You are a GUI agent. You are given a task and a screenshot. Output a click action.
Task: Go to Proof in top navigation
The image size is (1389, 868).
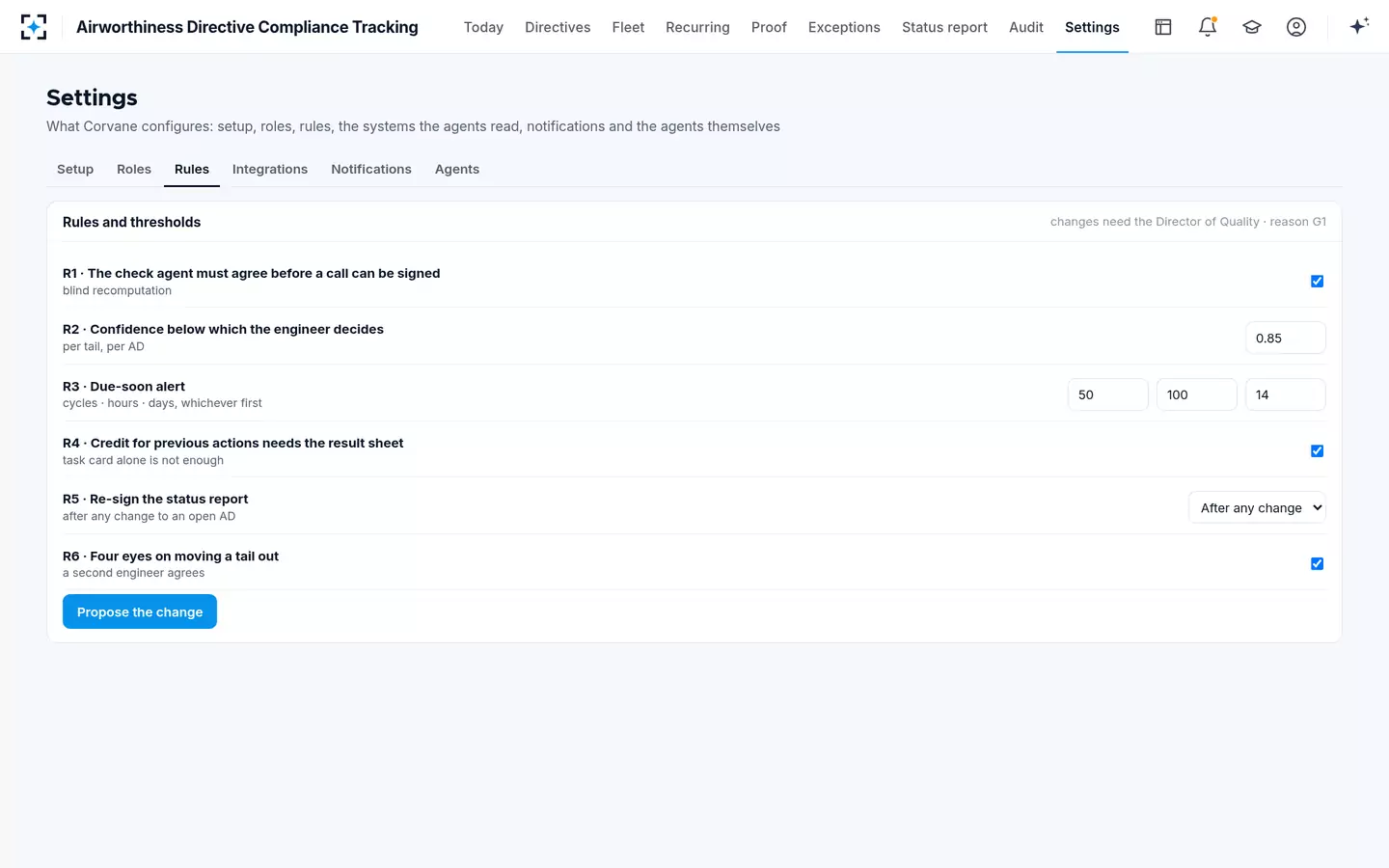point(769,27)
